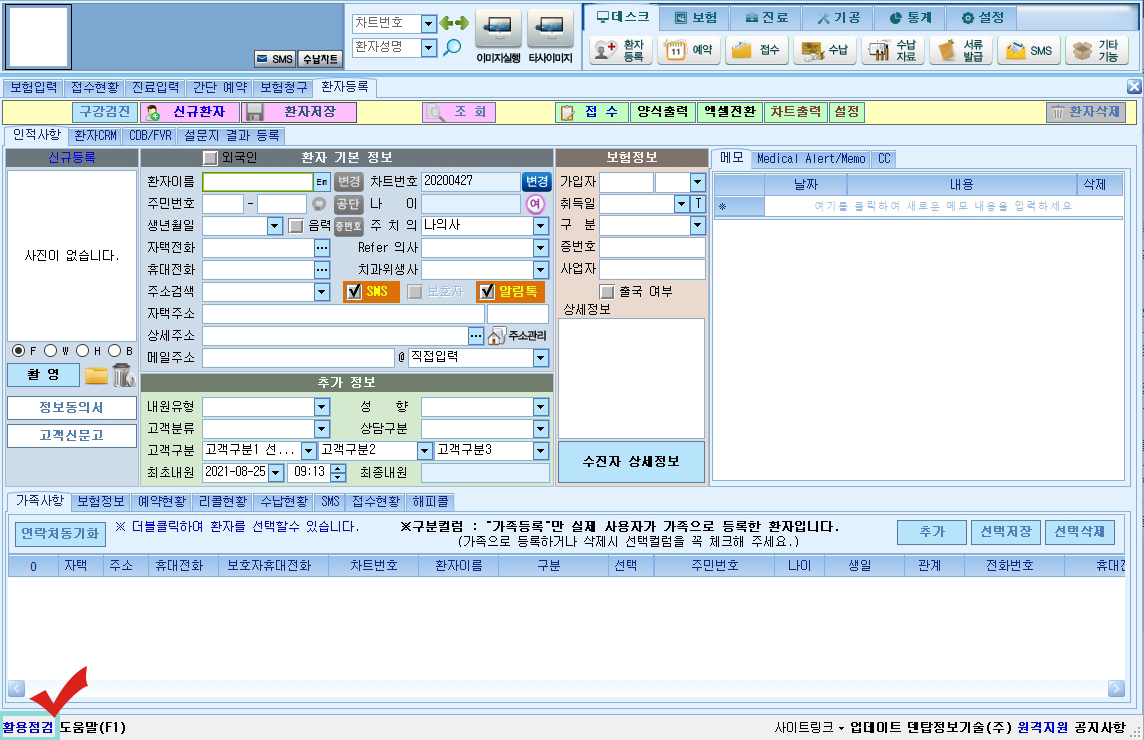The image size is (1144, 740).
Task: Open the 차트번호 search dropdown
Action: 429,24
